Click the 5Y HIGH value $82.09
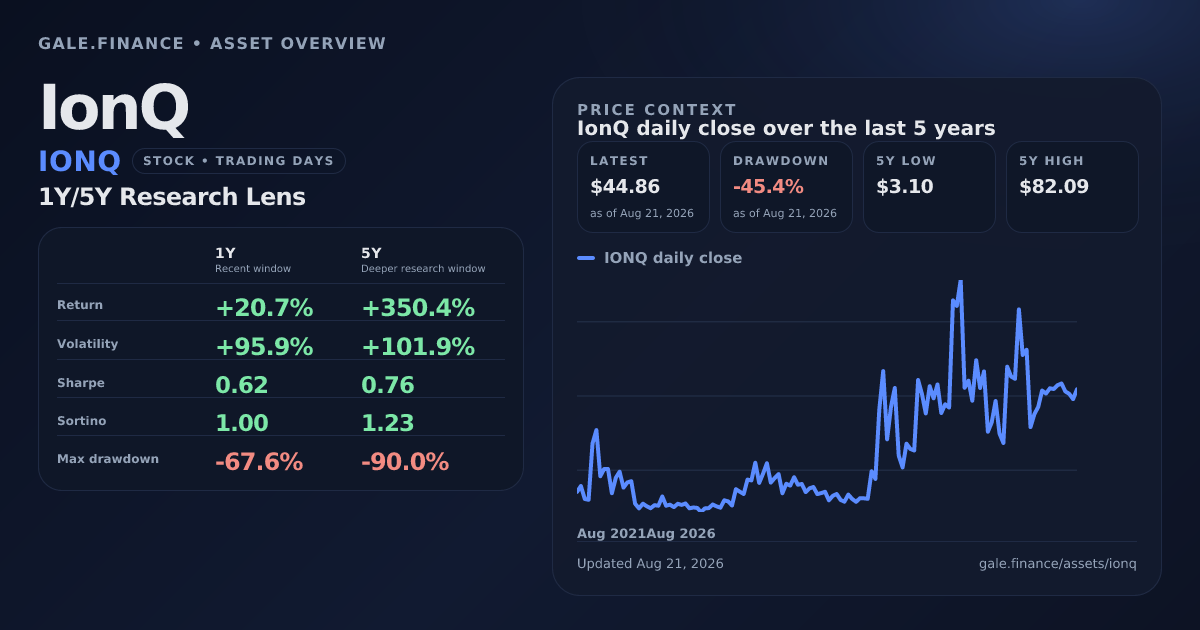Viewport: 1200px width, 630px height. [1054, 187]
